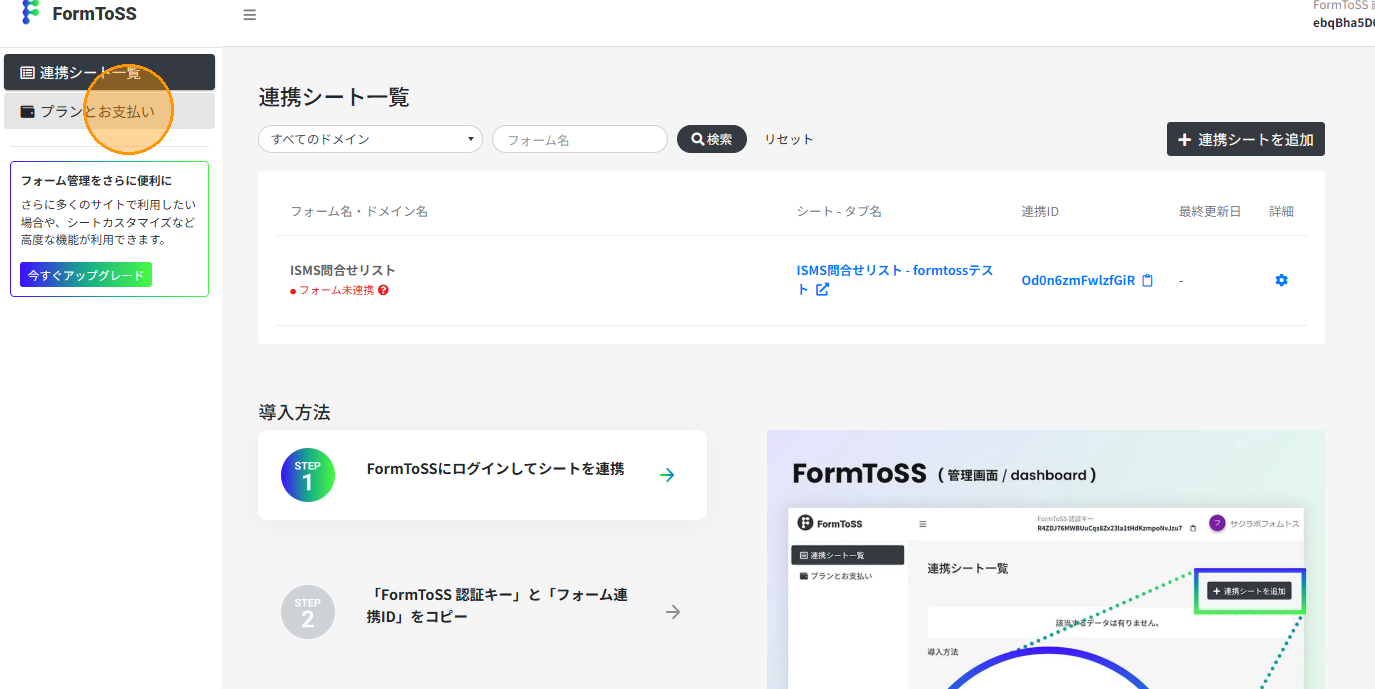Open settings gear for ISMS問合せリスト
Screen dimensions: 1375x689
[1281, 280]
